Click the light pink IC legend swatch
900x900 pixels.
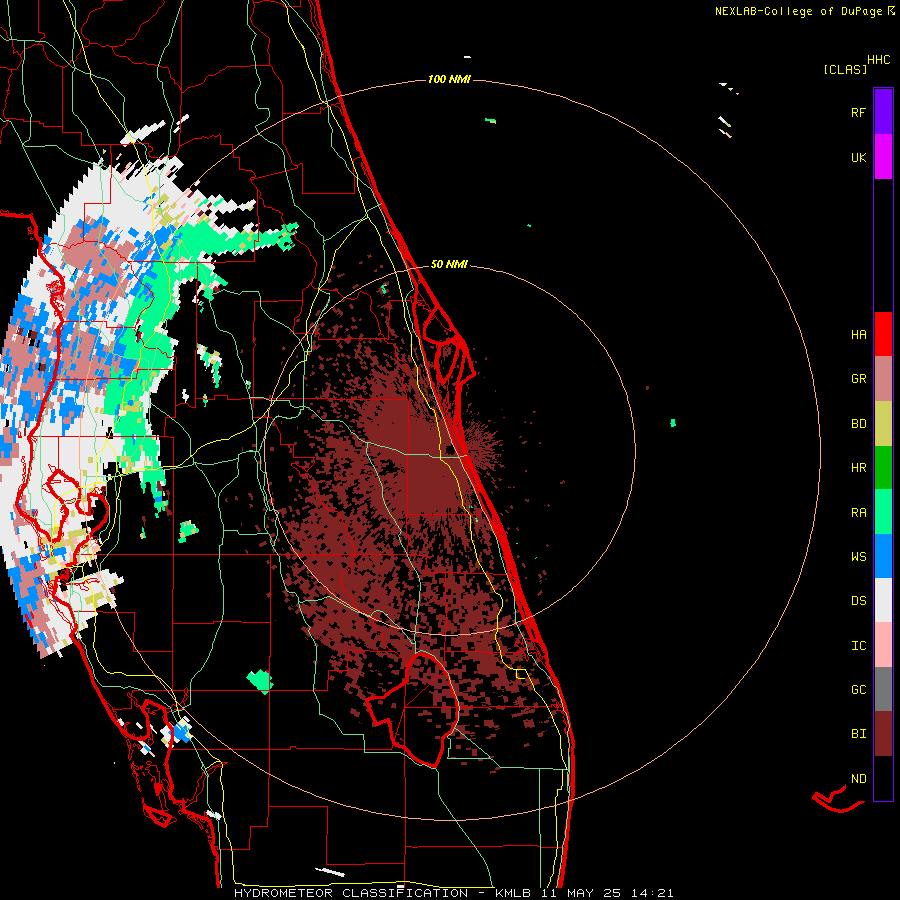(883, 645)
